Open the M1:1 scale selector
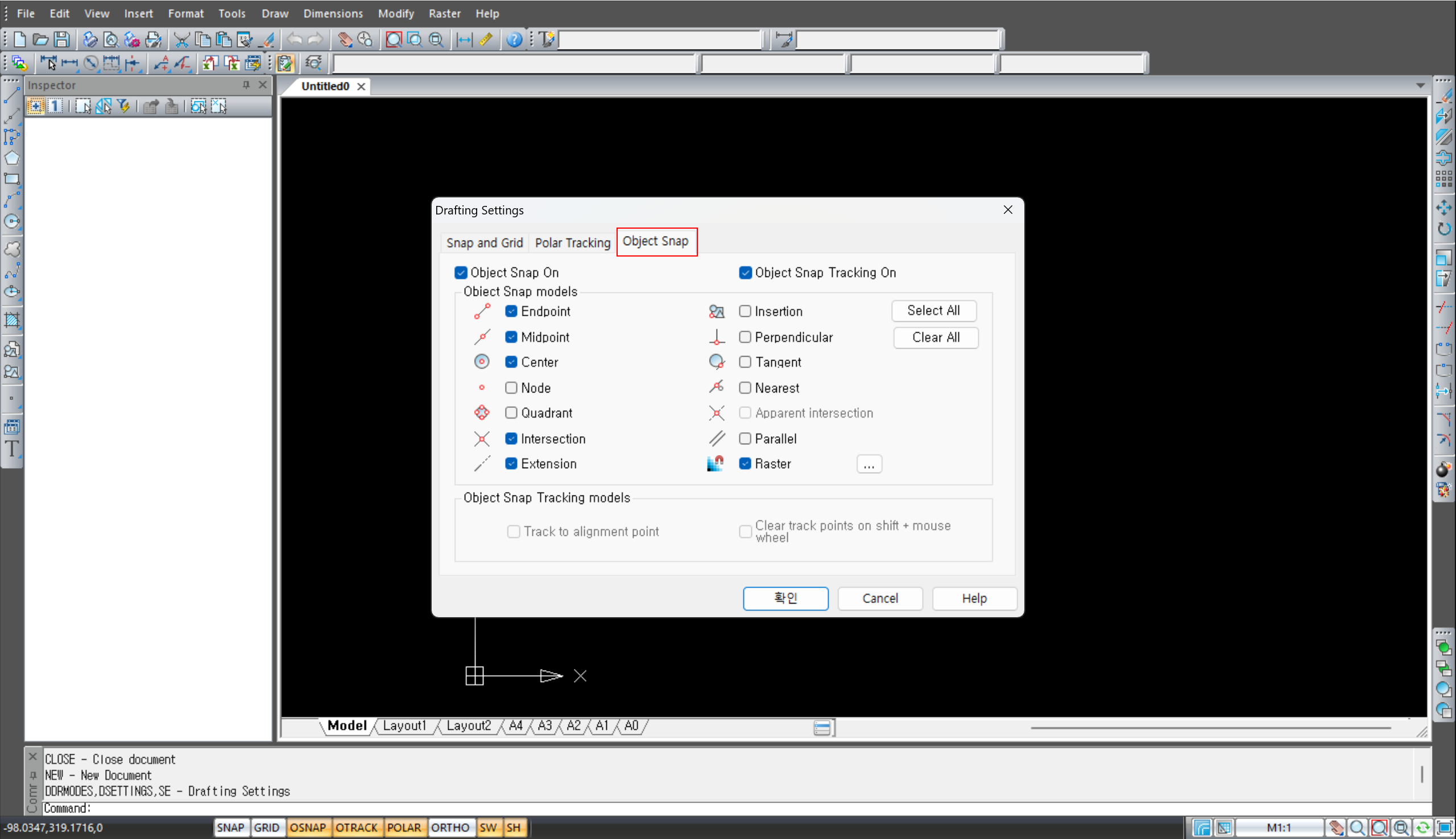This screenshot has width=1456, height=839. pos(1279,828)
